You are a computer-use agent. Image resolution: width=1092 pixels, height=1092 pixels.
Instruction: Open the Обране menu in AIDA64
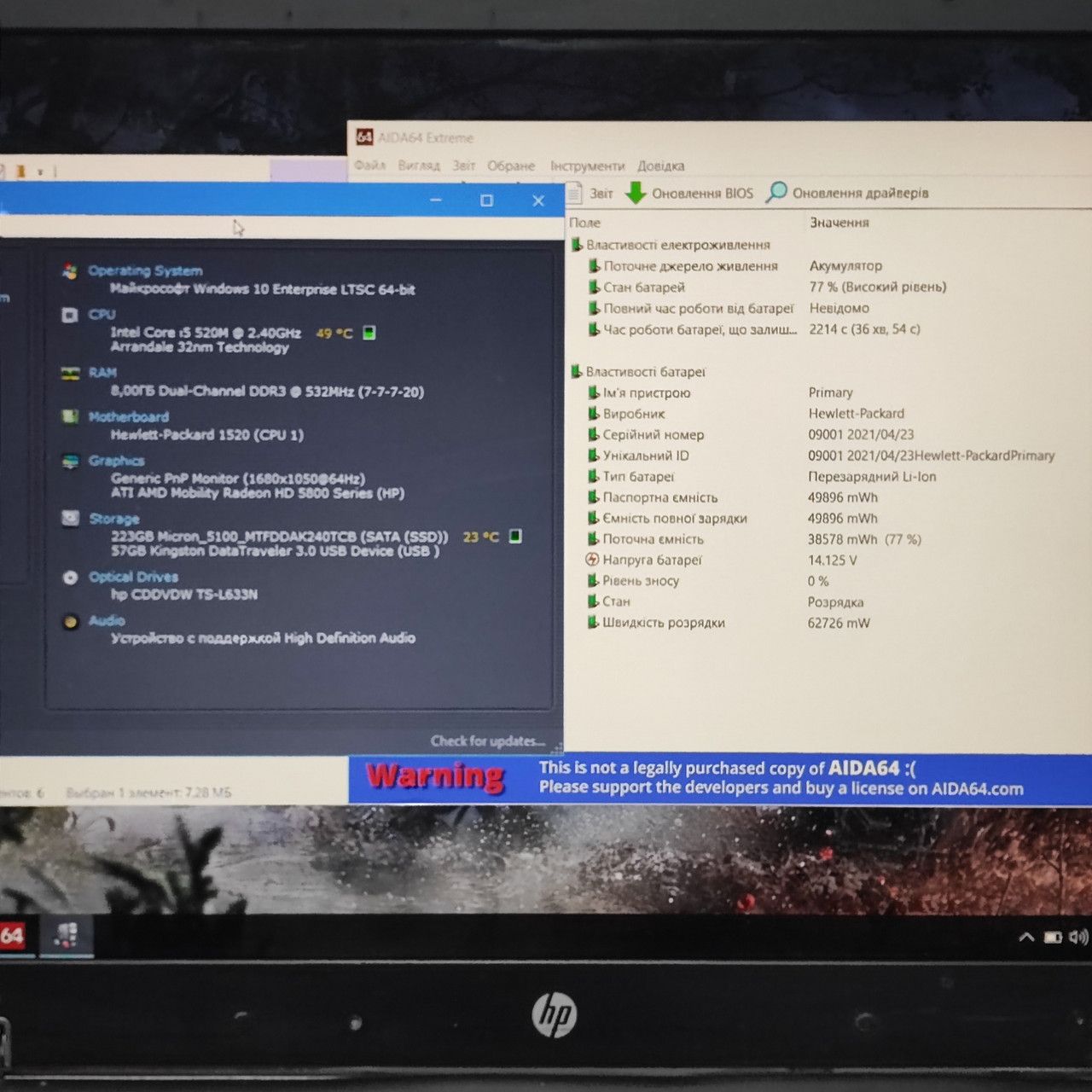pos(511,166)
